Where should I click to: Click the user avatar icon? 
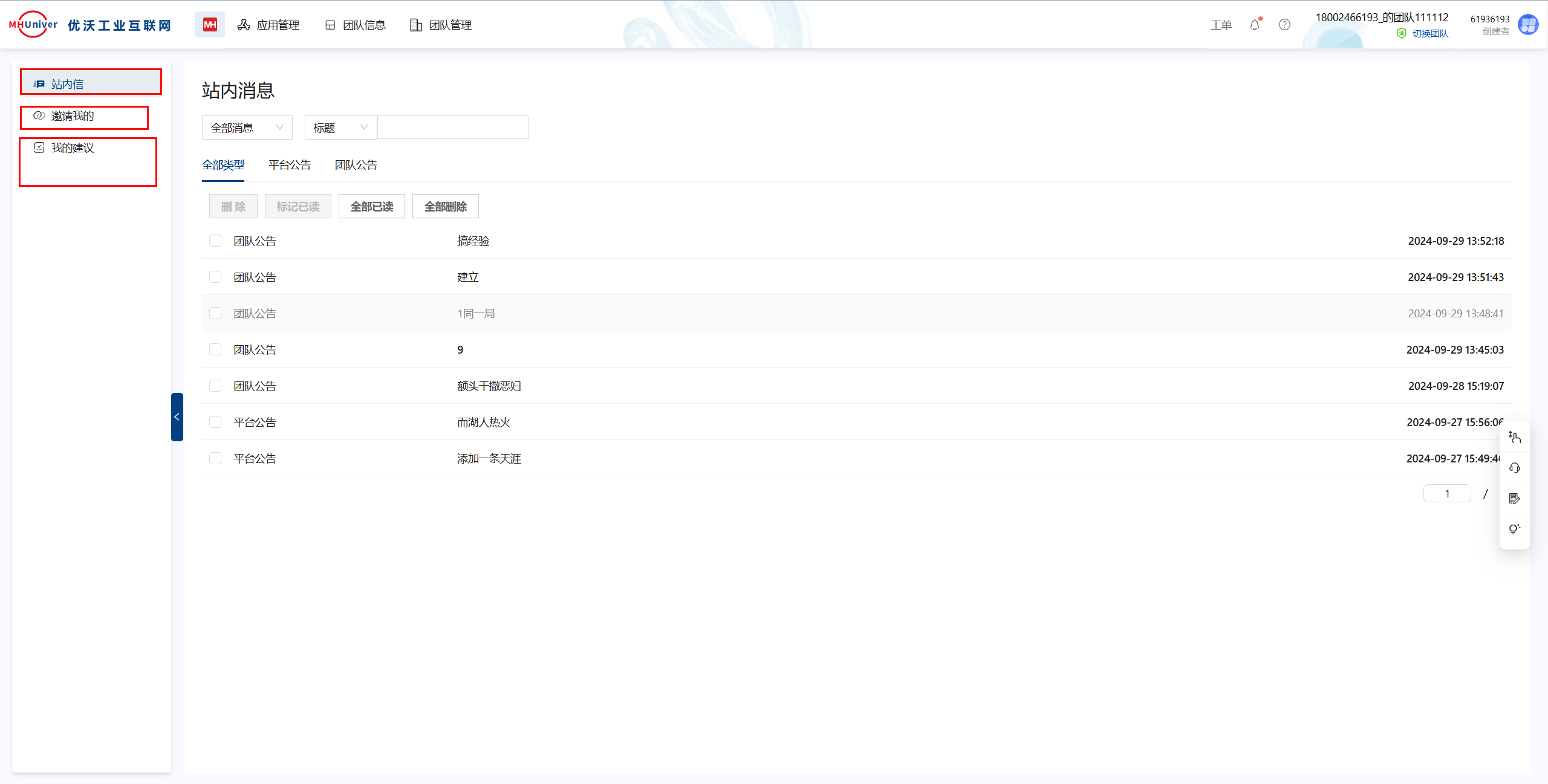pos(1528,25)
